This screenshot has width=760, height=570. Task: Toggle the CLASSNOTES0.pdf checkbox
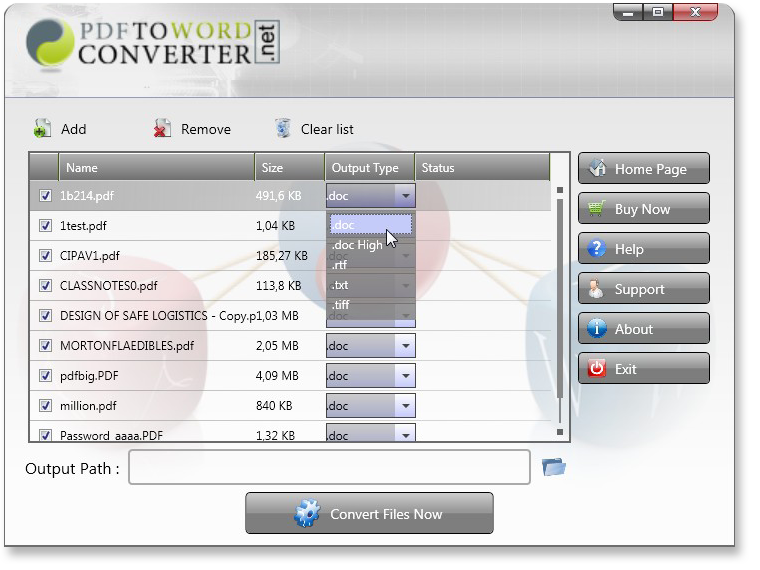[x=45, y=286]
